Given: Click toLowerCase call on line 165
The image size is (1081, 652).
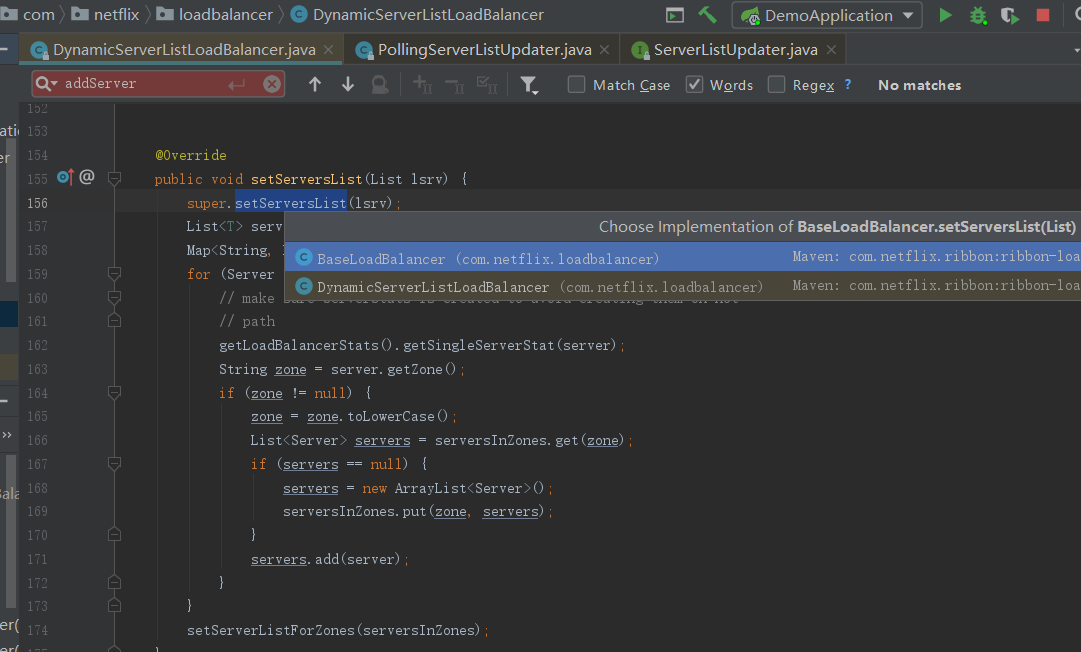Looking at the screenshot, I should (391, 416).
